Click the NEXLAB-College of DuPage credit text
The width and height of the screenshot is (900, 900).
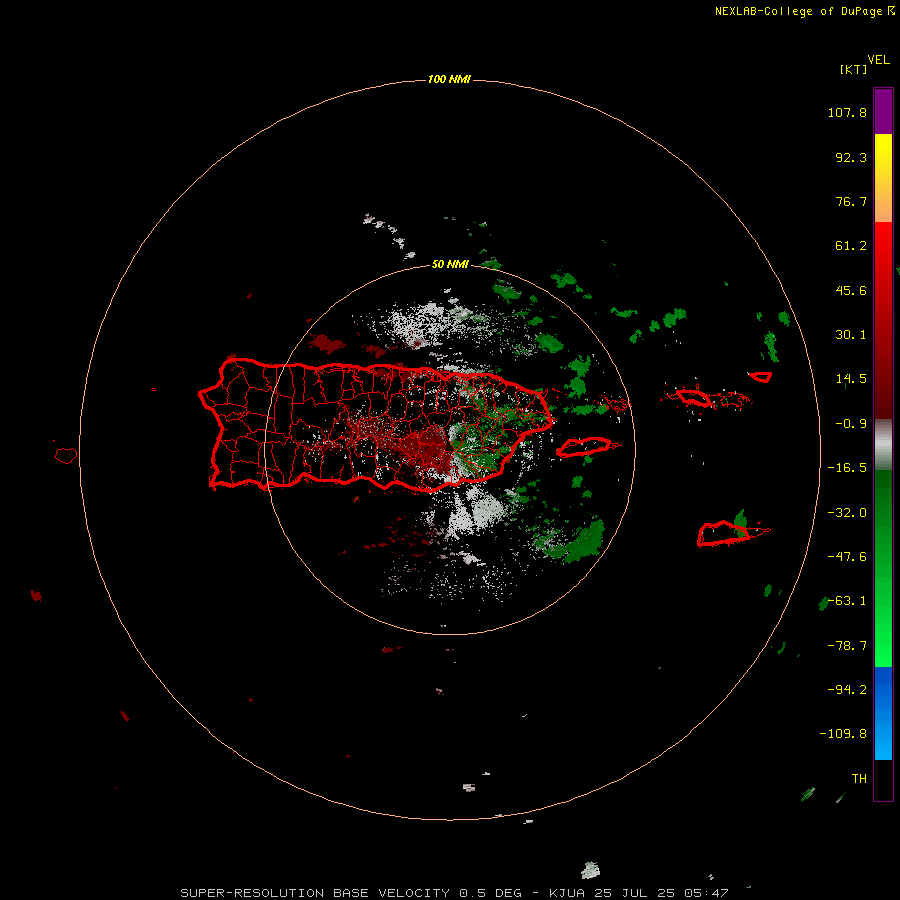pos(804,11)
